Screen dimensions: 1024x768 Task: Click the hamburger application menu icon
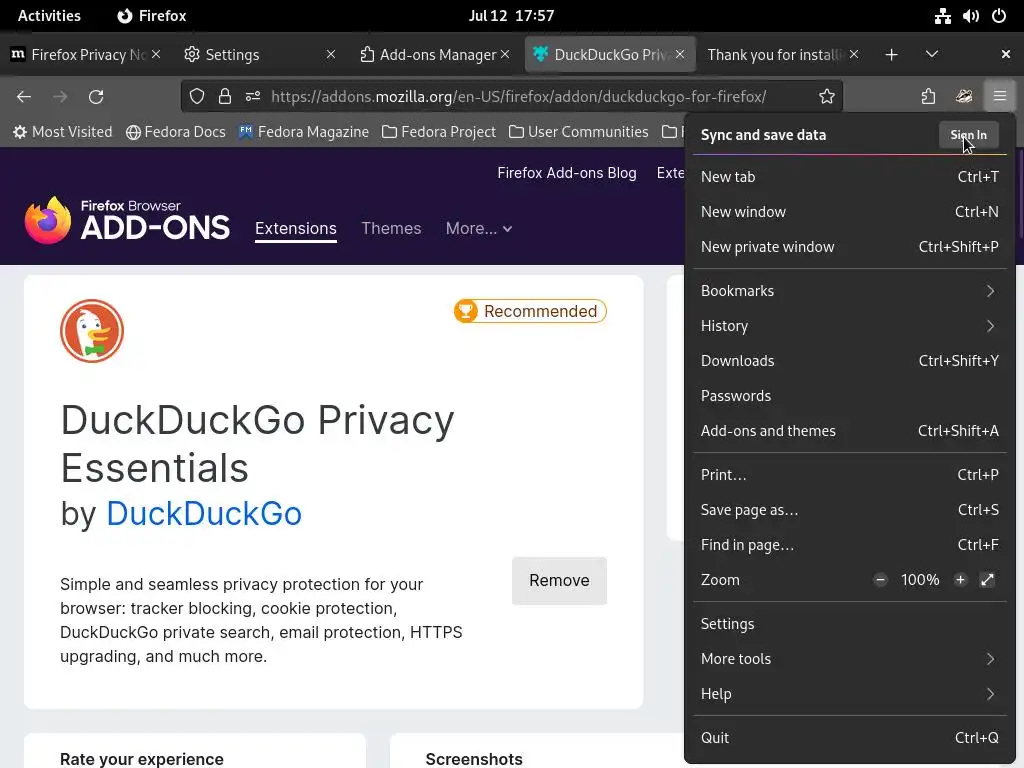tap(999, 97)
